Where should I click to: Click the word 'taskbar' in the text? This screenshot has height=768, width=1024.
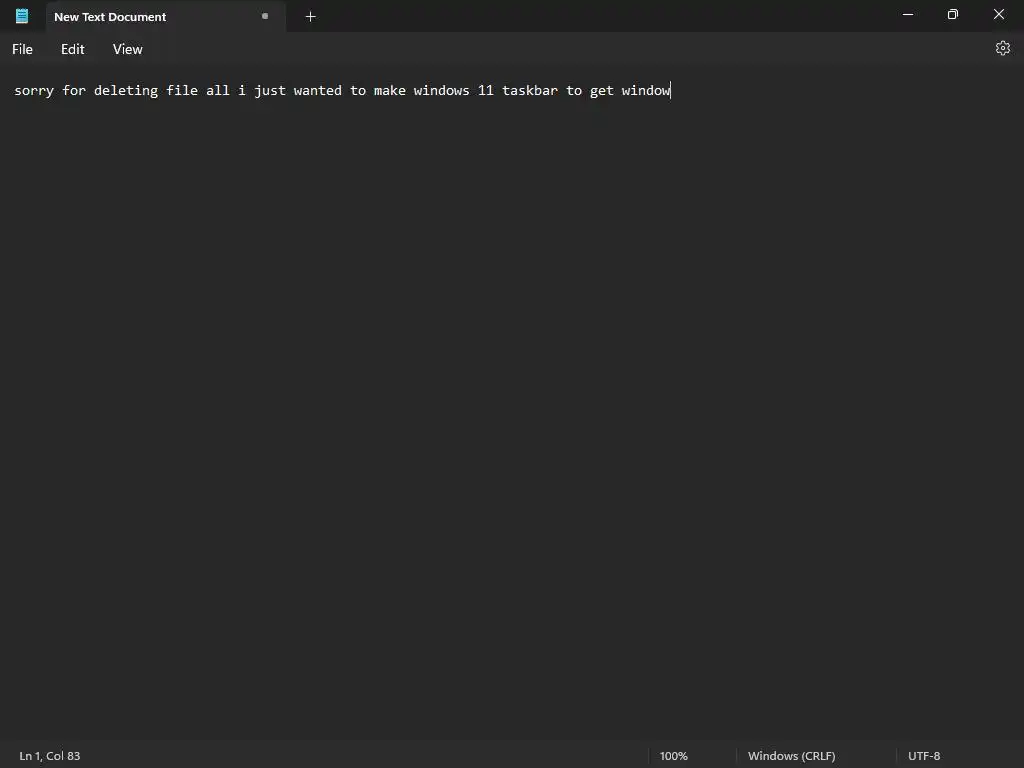[x=530, y=90]
